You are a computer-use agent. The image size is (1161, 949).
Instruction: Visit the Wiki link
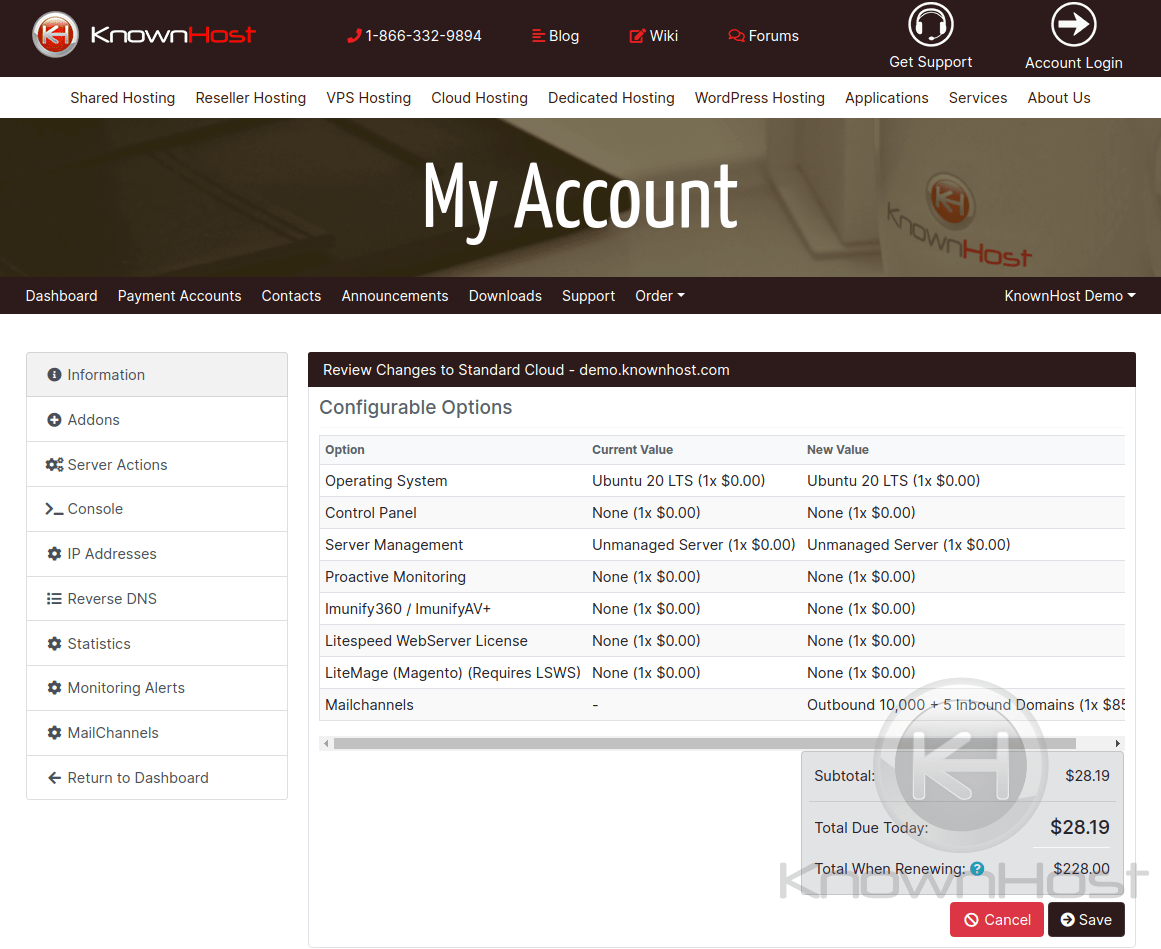click(x=654, y=36)
